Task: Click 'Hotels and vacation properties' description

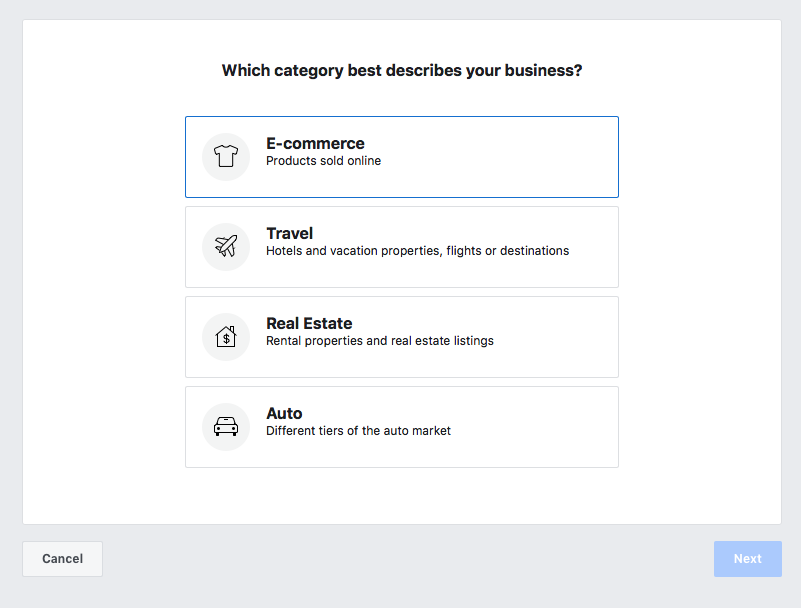Action: [353, 251]
